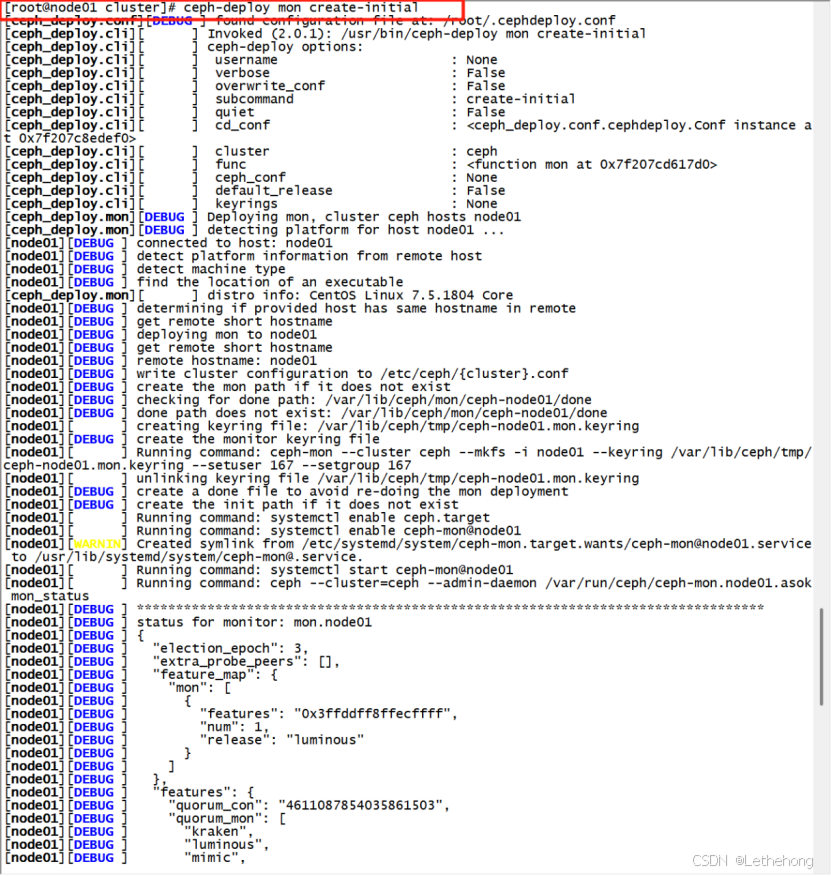Click the 'ceph_conf' option row

[x=251, y=178]
